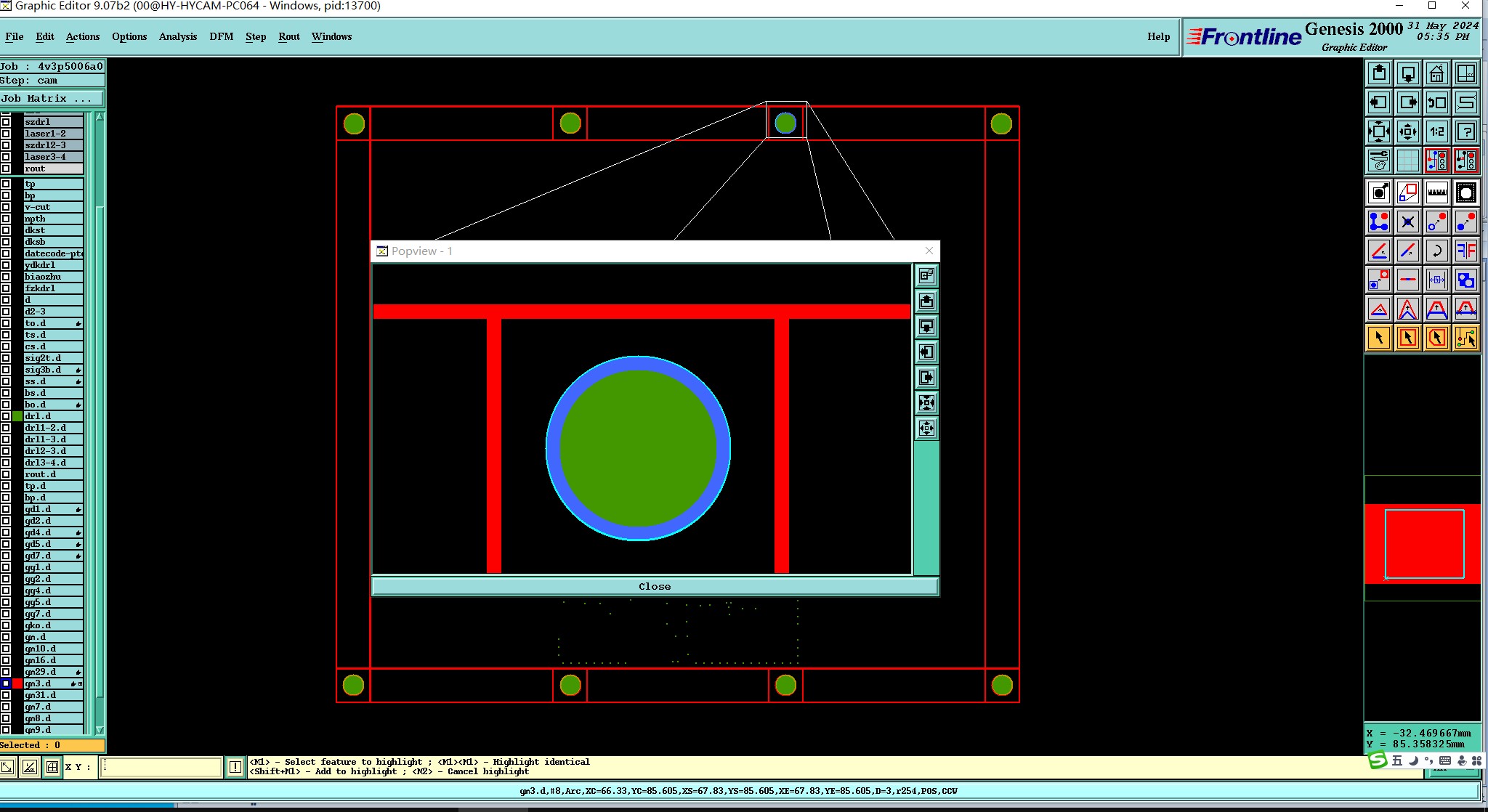Click the zoom out contract-arrows icon
Viewport: 1488px width, 812px height.
(1408, 131)
